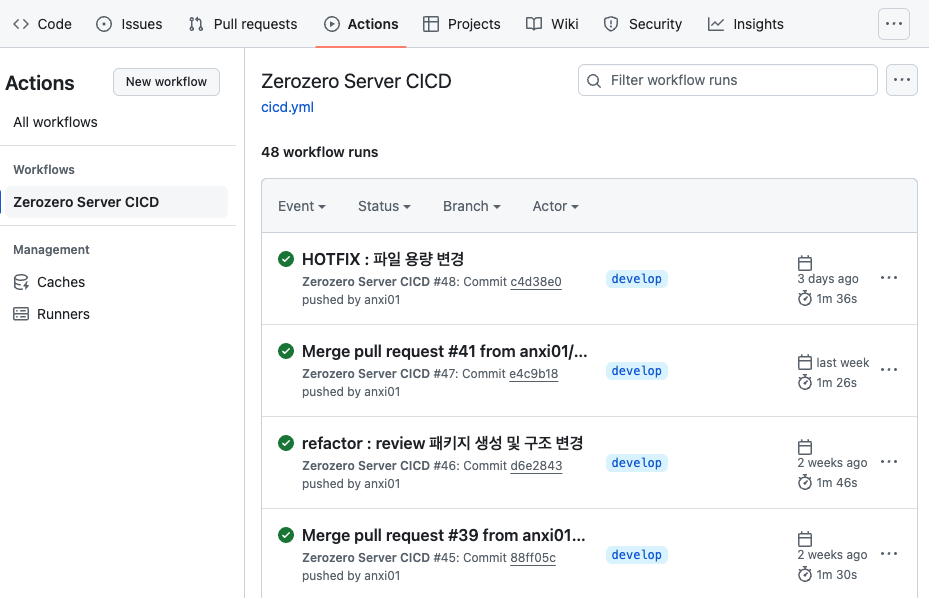Expand the Branch filter dropdown
This screenshot has width=929, height=598.
472,206
